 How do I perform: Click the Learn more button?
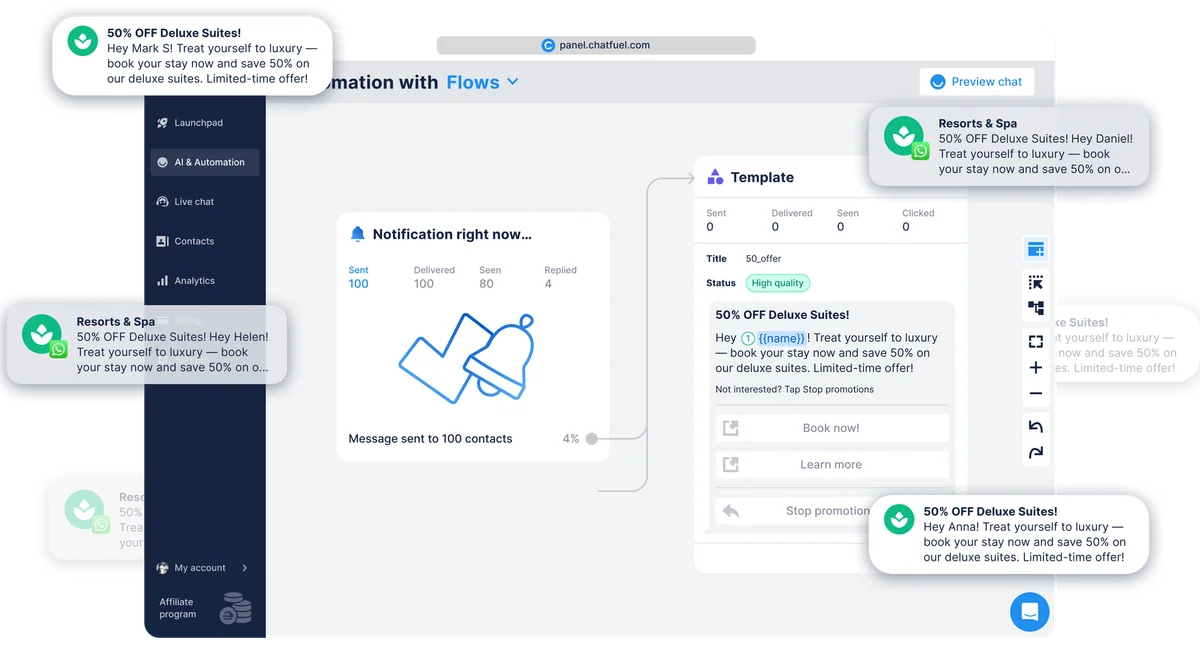click(831, 464)
